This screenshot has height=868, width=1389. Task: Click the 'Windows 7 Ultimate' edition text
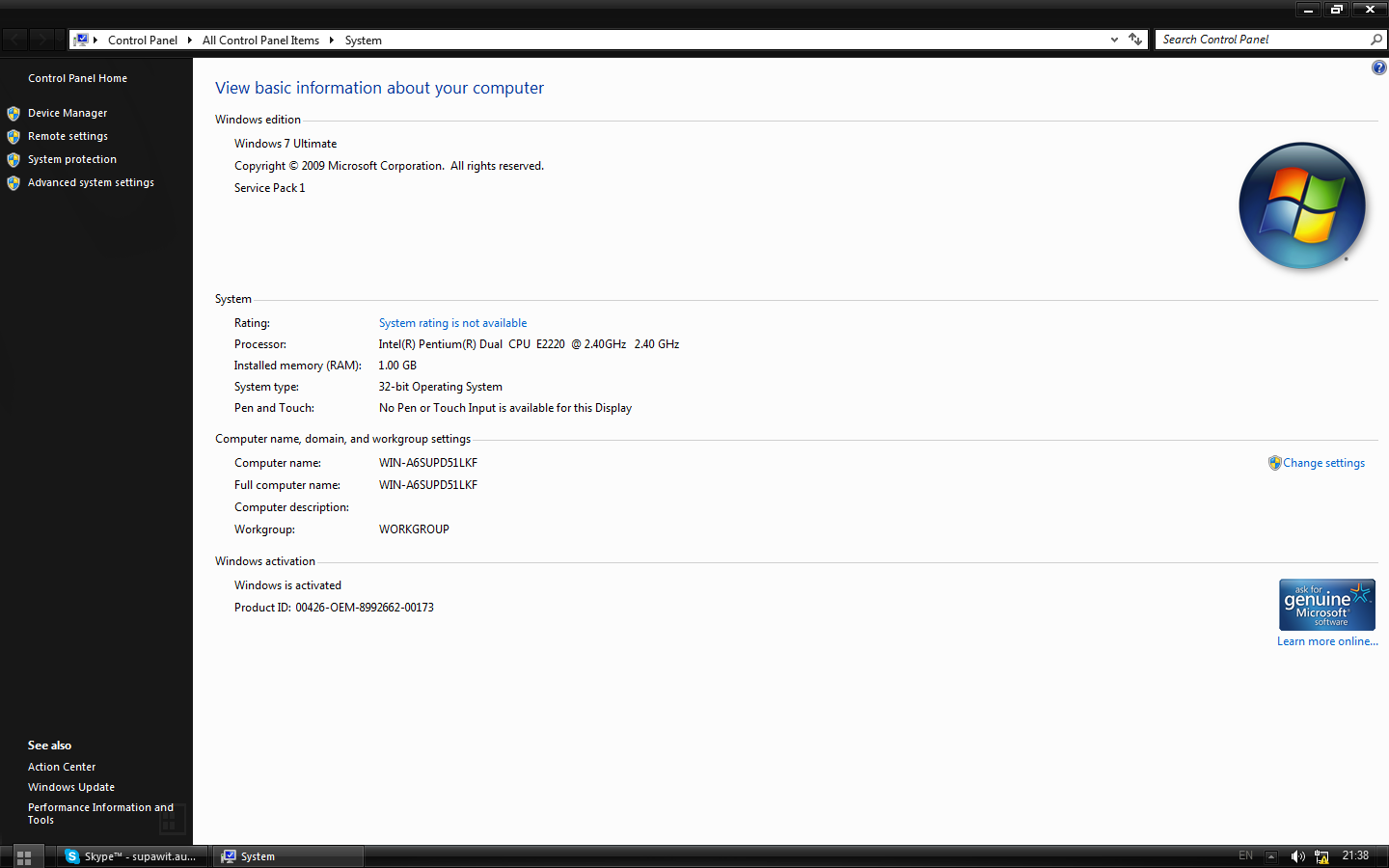coord(286,144)
